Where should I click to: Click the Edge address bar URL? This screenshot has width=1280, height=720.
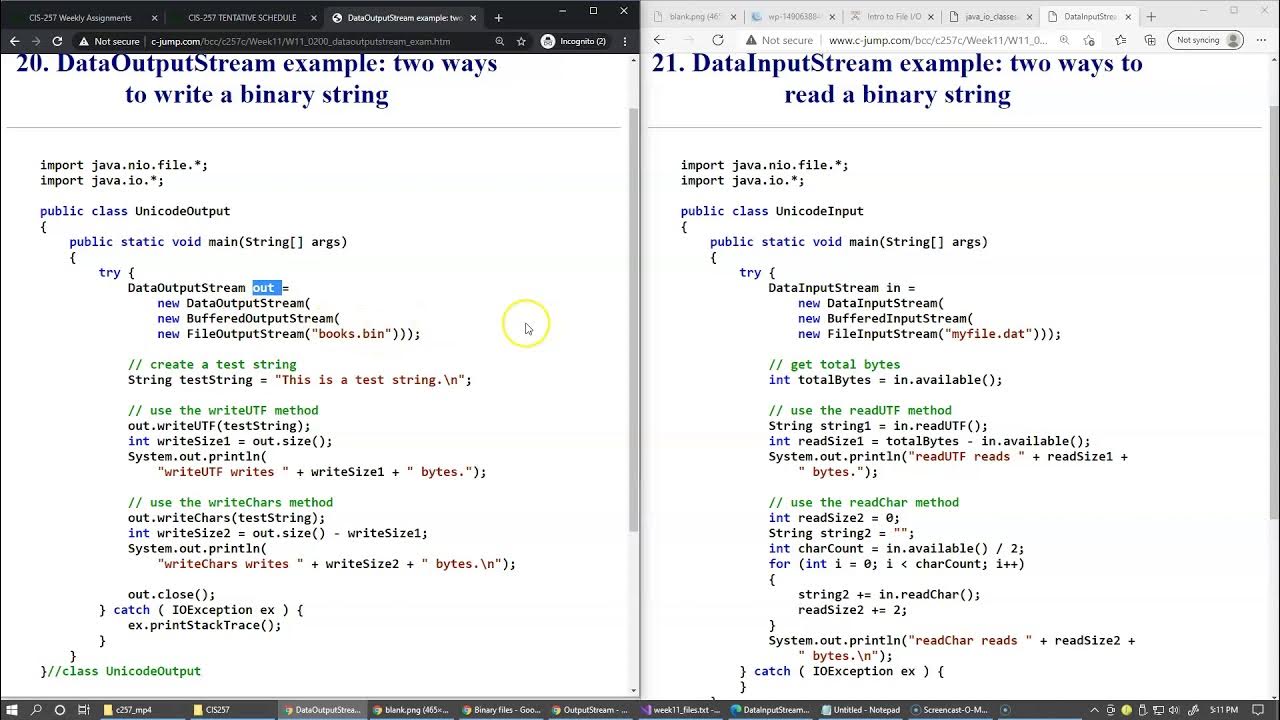(x=938, y=40)
